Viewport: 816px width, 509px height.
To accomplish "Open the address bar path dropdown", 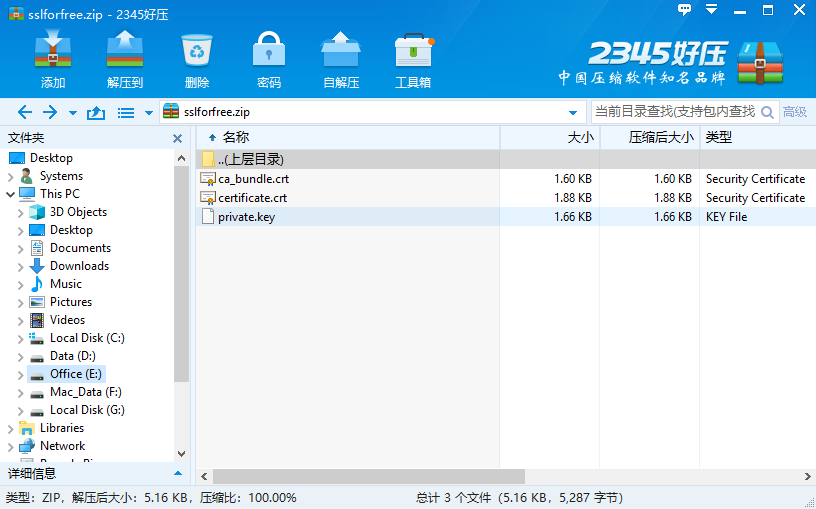I will click(573, 112).
